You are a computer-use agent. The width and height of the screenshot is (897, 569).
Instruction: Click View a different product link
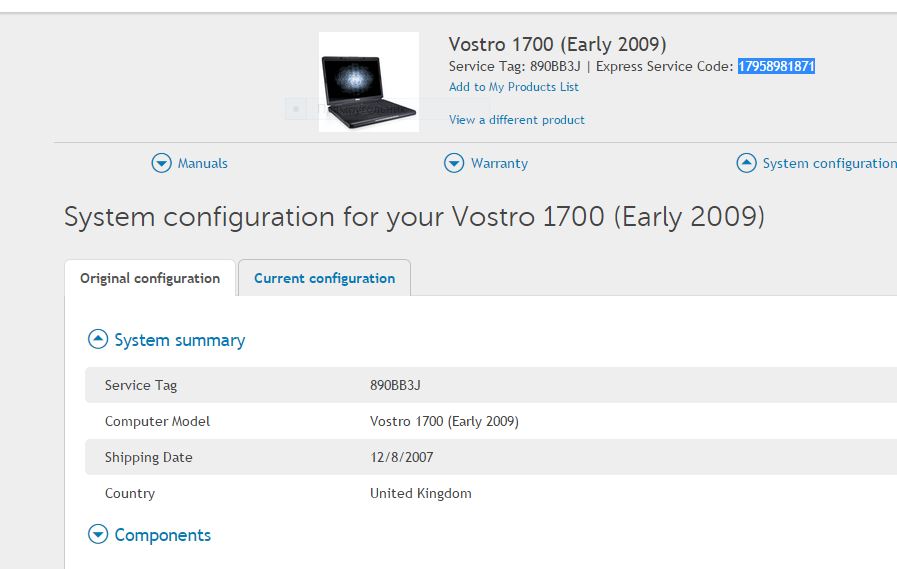pos(517,120)
